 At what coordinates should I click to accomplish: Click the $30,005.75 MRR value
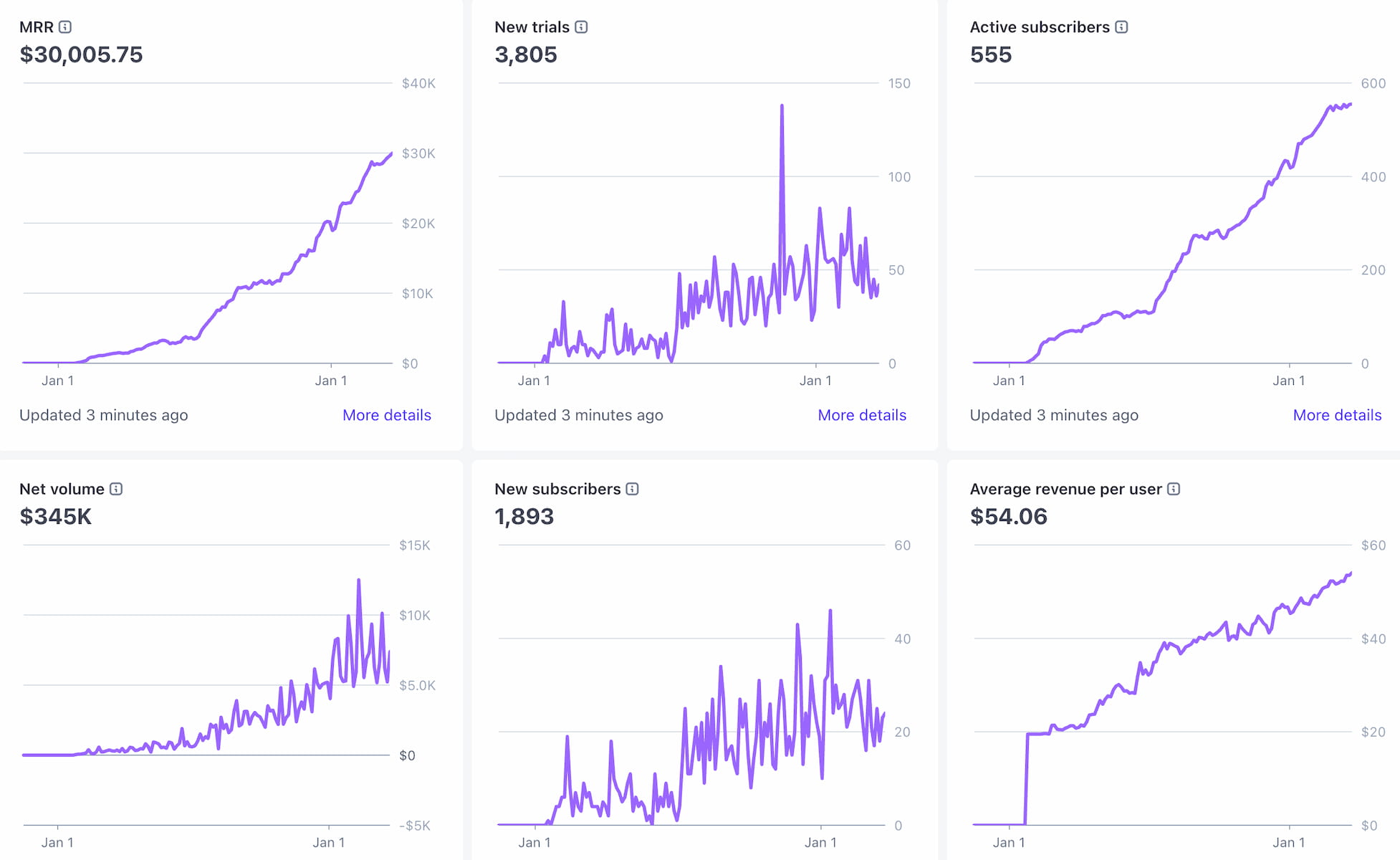click(x=81, y=55)
